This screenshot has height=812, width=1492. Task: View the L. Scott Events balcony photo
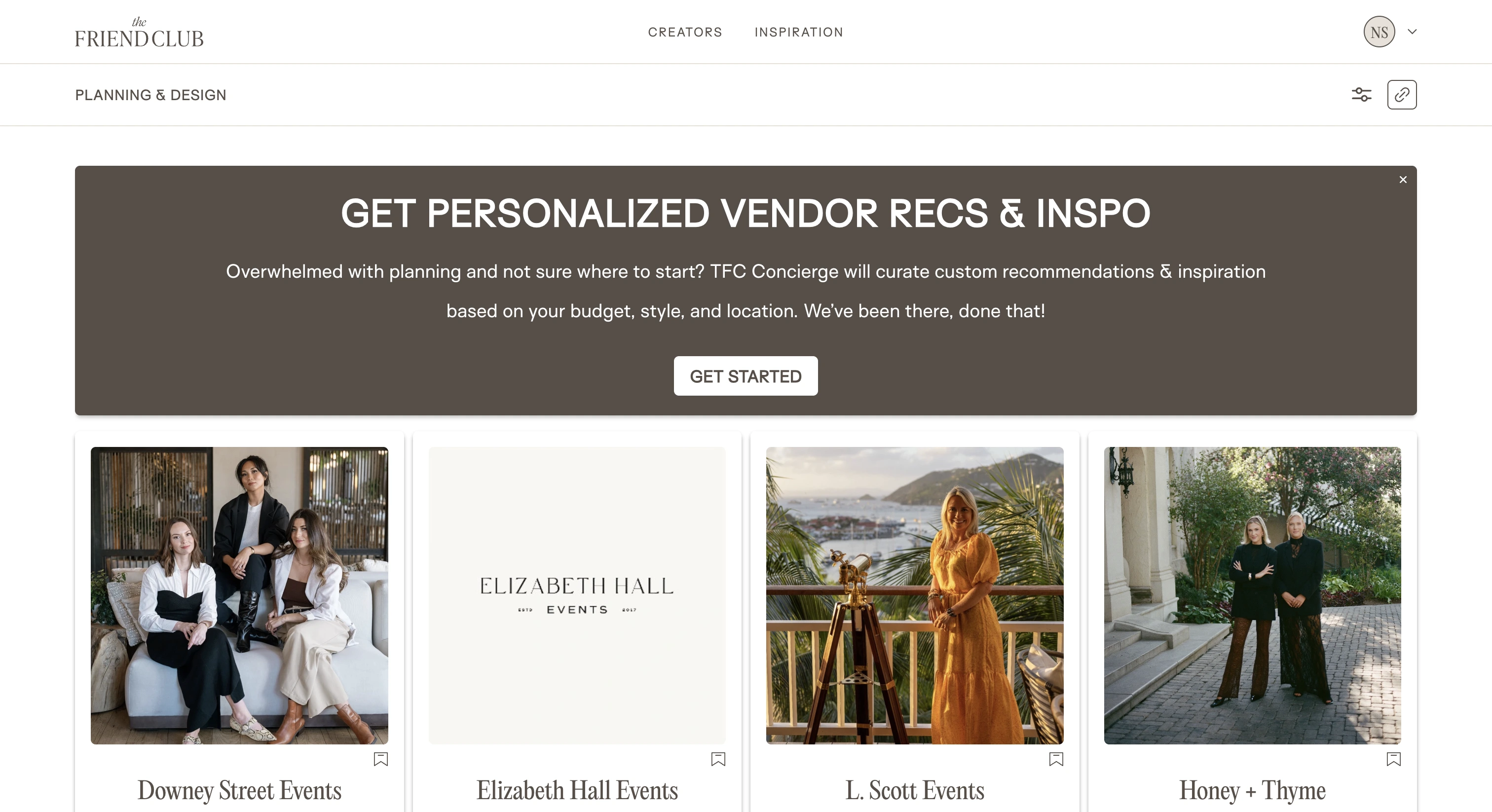click(915, 595)
